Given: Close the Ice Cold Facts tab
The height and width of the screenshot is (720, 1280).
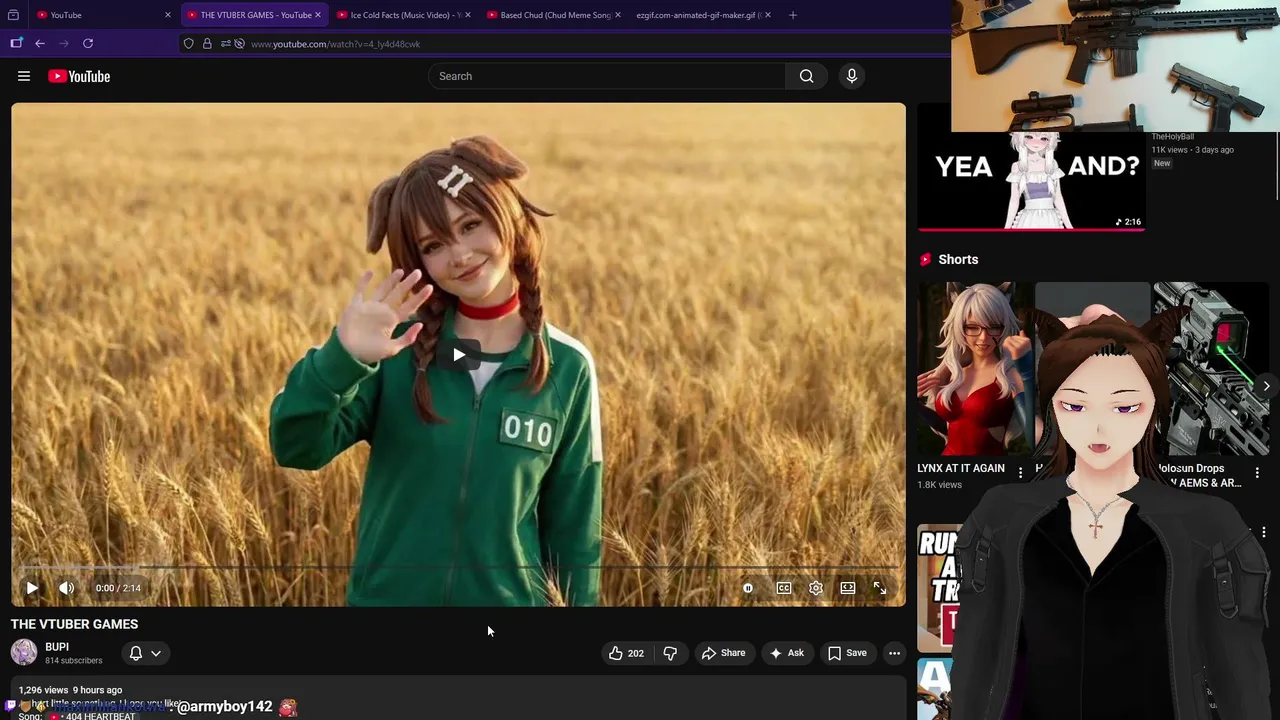Looking at the screenshot, I should tap(468, 15).
